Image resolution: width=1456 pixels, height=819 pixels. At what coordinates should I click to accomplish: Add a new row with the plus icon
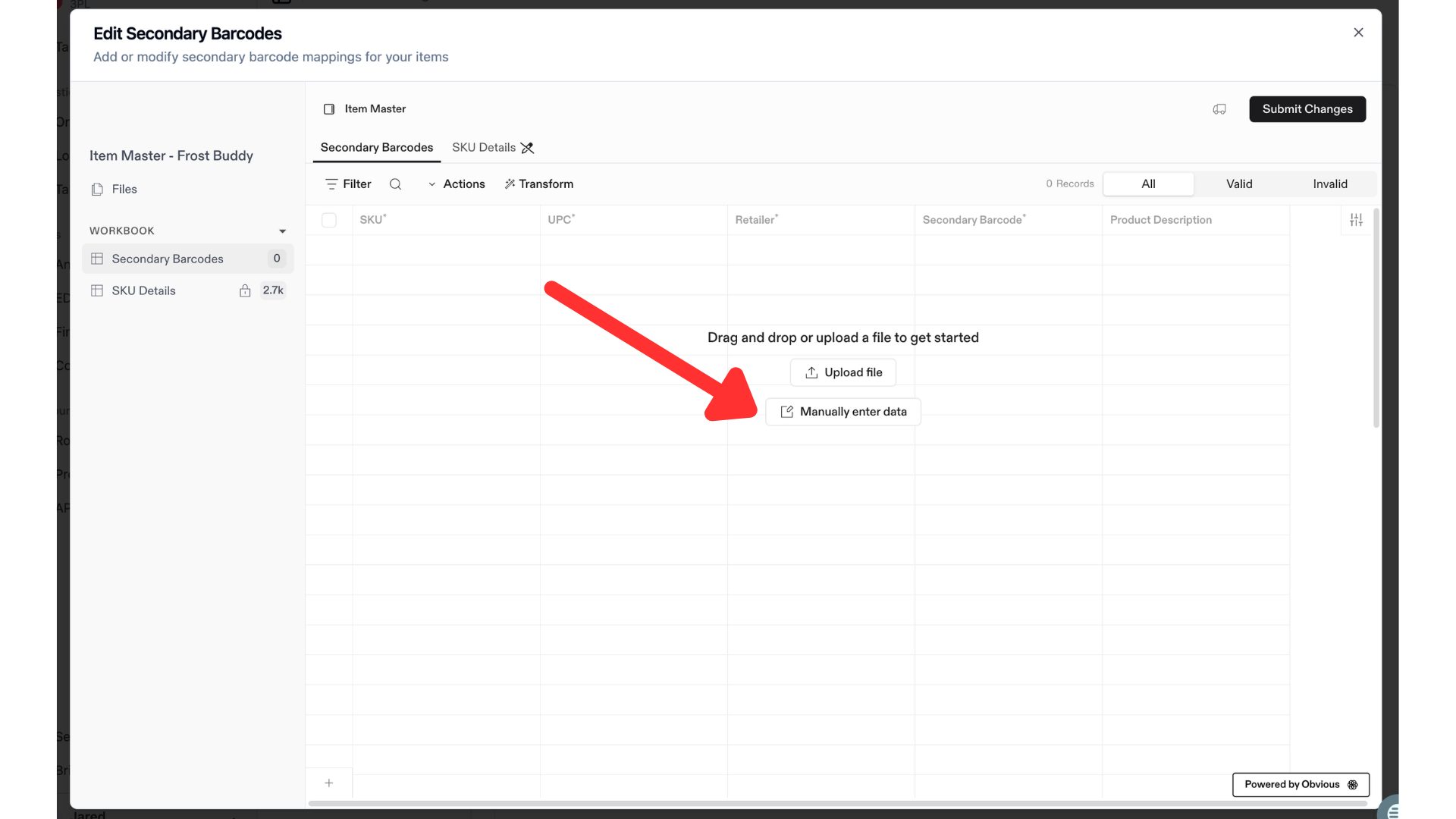click(329, 783)
